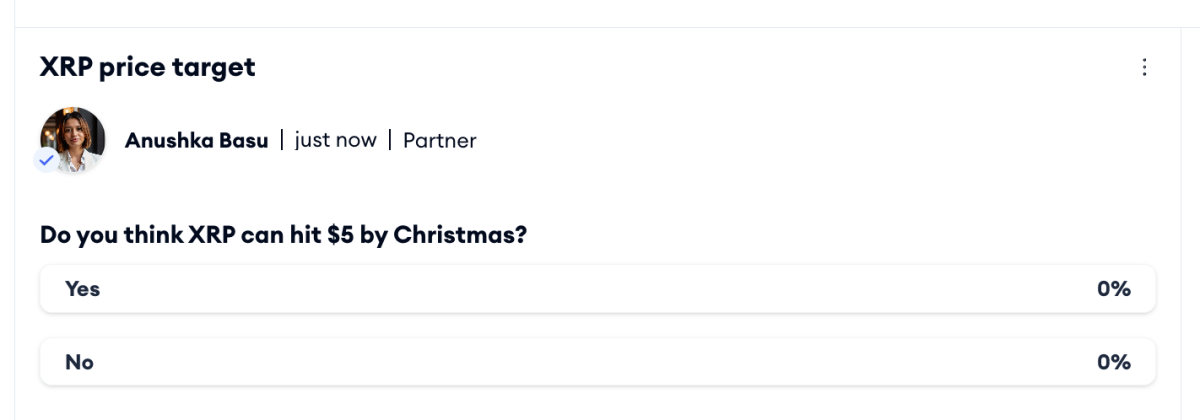1200x420 pixels.
Task: Click the blank panel above the poll card
Action: (600, 12)
